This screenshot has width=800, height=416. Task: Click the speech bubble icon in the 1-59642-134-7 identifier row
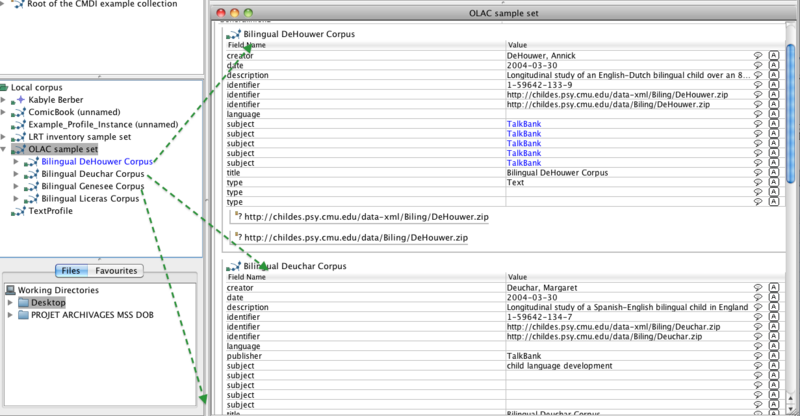pyautogui.click(x=758, y=316)
